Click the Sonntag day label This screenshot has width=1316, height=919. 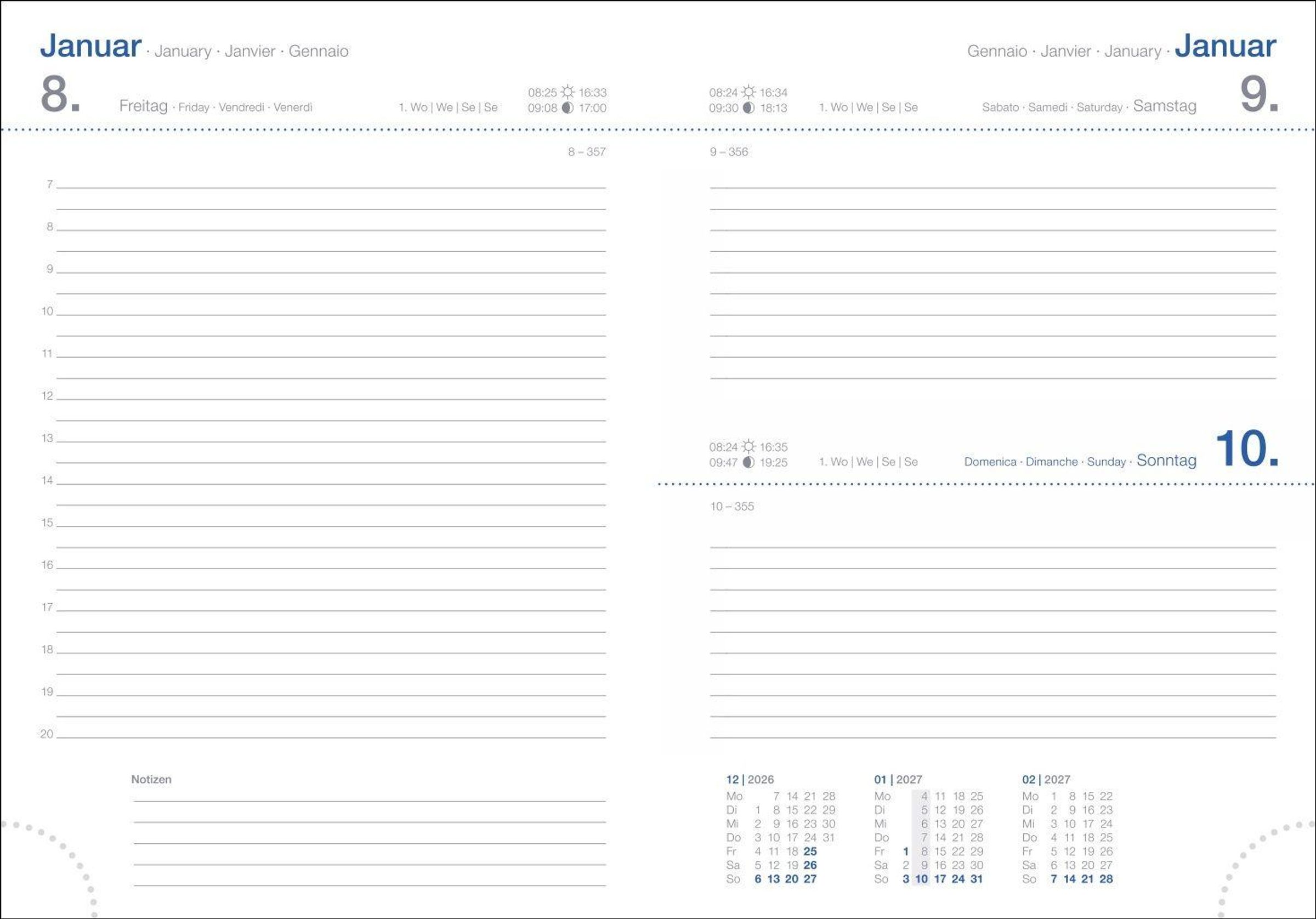pos(1166,461)
